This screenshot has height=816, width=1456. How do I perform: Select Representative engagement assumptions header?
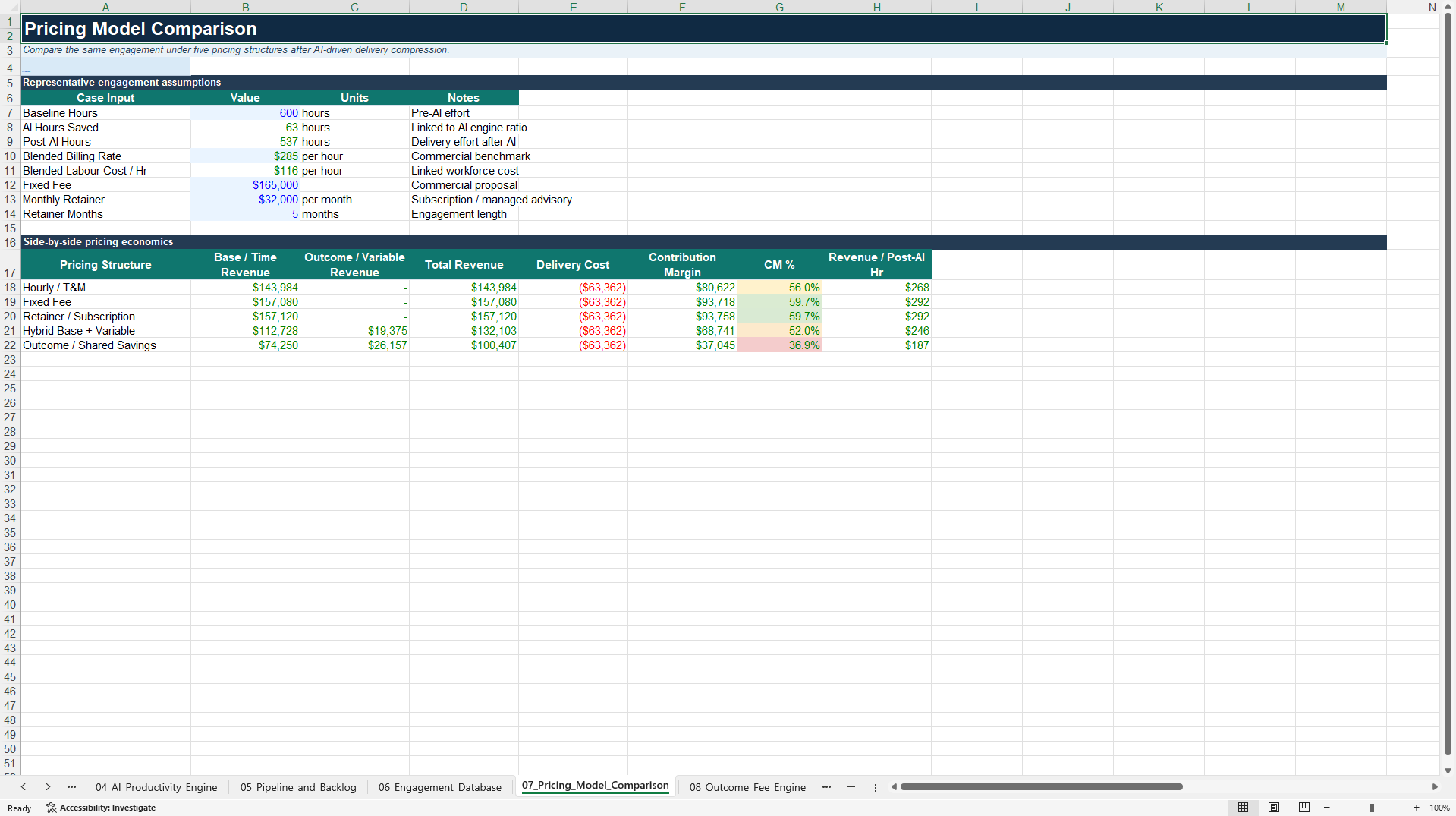(x=703, y=83)
